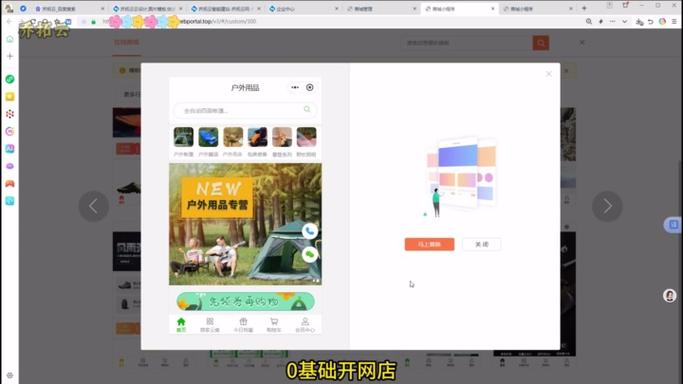Click the green WeChat floating button

point(310,254)
